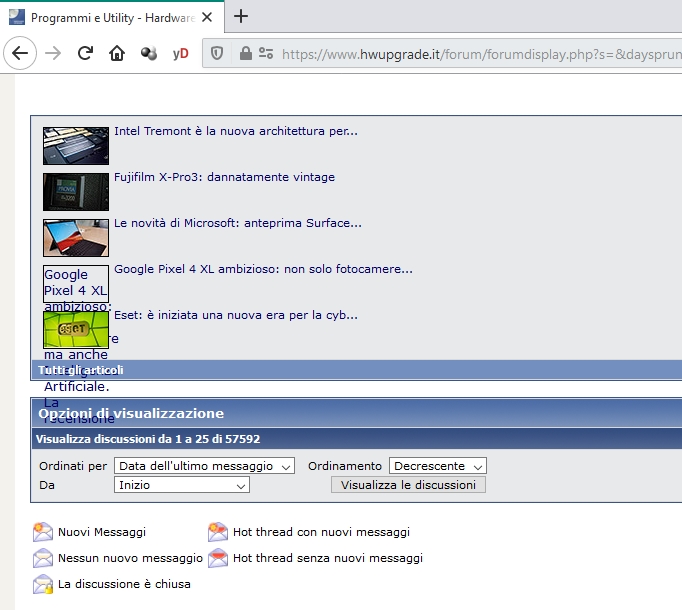Screen dimensions: 682x610
Task: Open the browser home page icon
Action: point(117,54)
